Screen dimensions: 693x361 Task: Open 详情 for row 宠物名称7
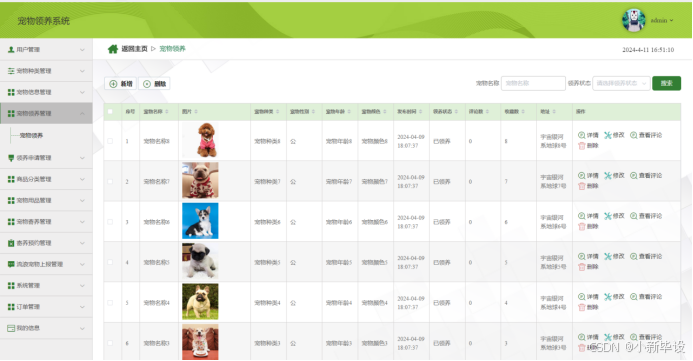[x=588, y=175]
